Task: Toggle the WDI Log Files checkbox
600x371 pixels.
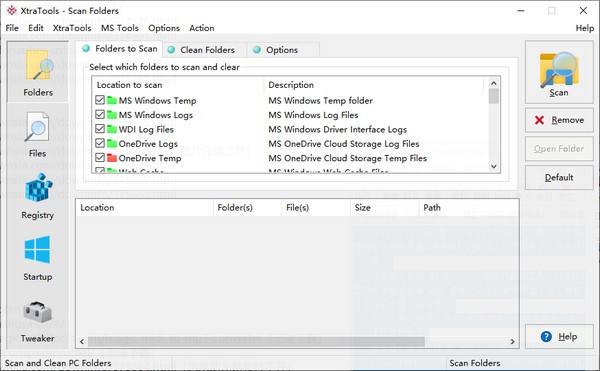Action: 100,129
